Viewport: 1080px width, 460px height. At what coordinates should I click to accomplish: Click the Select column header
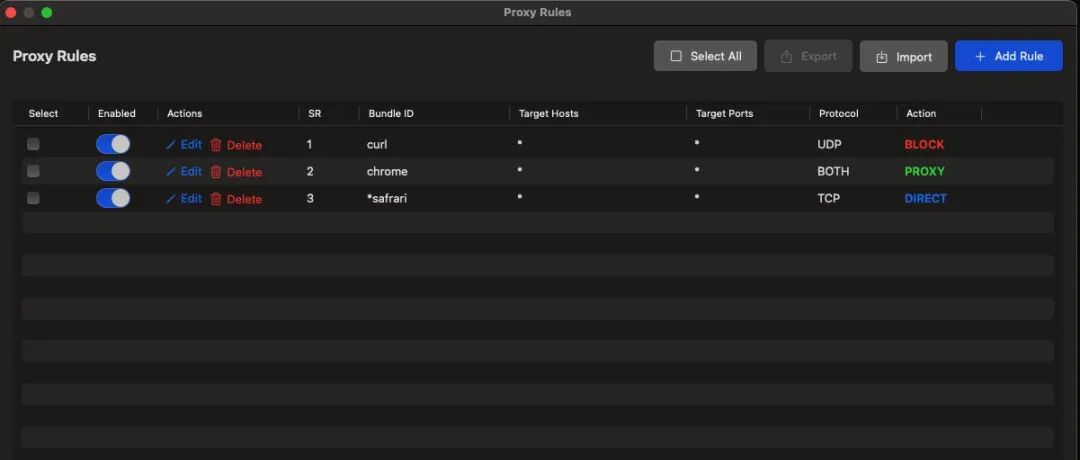(x=43, y=114)
